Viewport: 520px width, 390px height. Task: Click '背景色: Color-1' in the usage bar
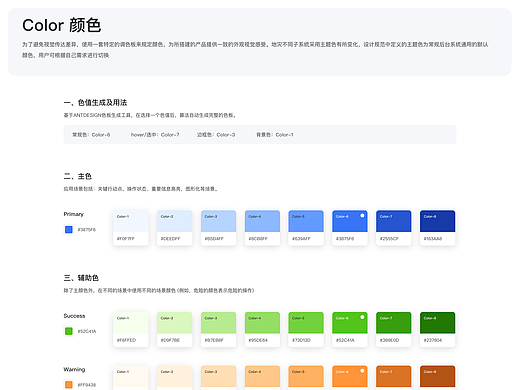click(x=275, y=135)
